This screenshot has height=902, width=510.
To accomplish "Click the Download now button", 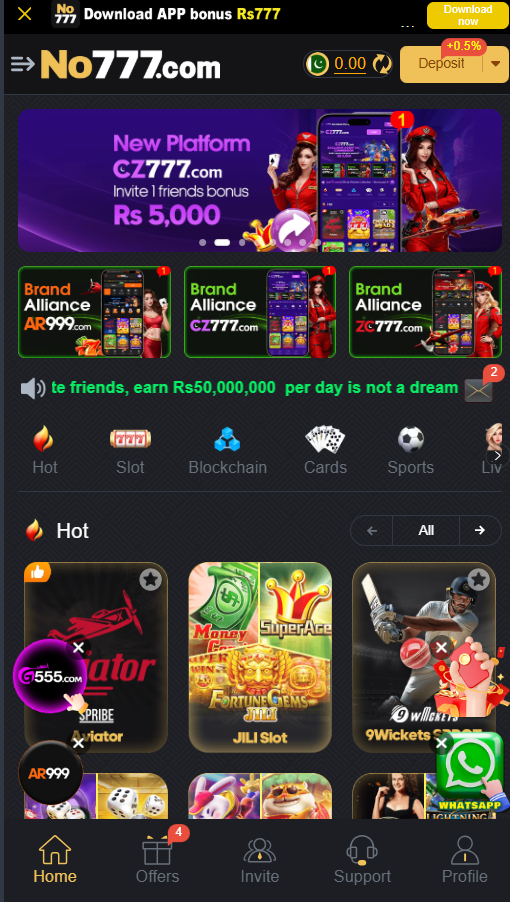I will pos(467,16).
